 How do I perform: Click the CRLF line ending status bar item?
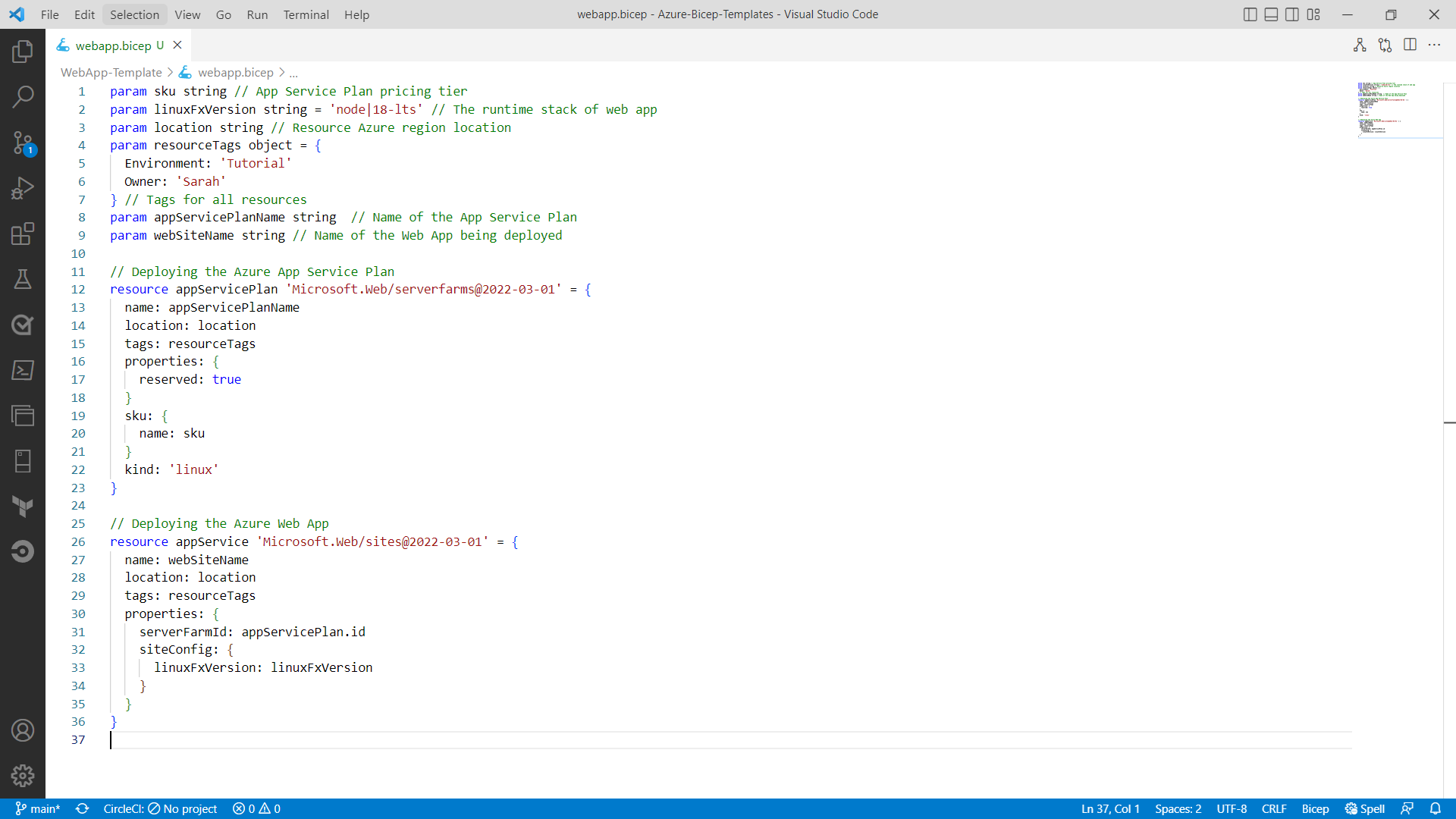click(1275, 809)
